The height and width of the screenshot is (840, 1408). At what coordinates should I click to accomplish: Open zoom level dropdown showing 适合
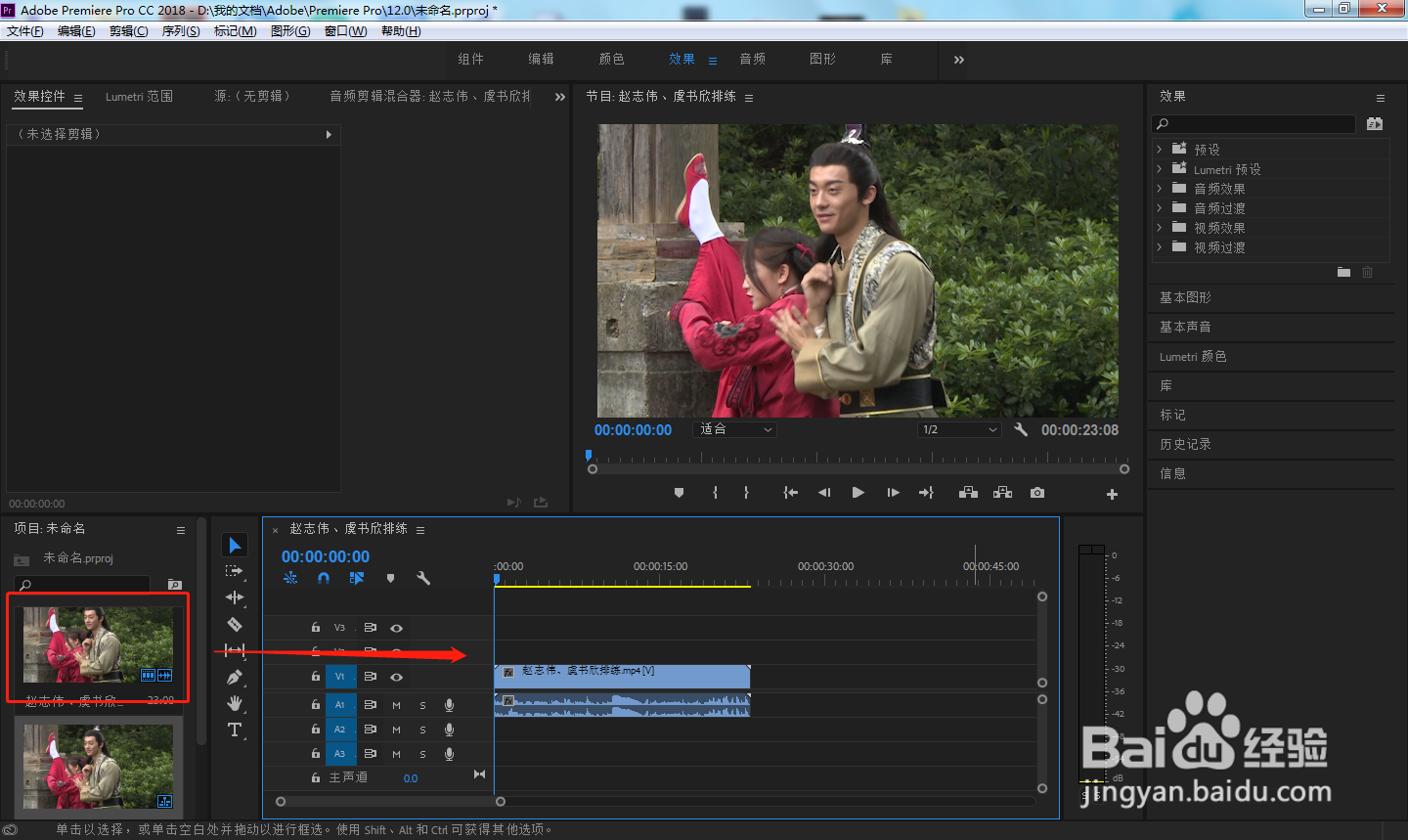(x=734, y=429)
